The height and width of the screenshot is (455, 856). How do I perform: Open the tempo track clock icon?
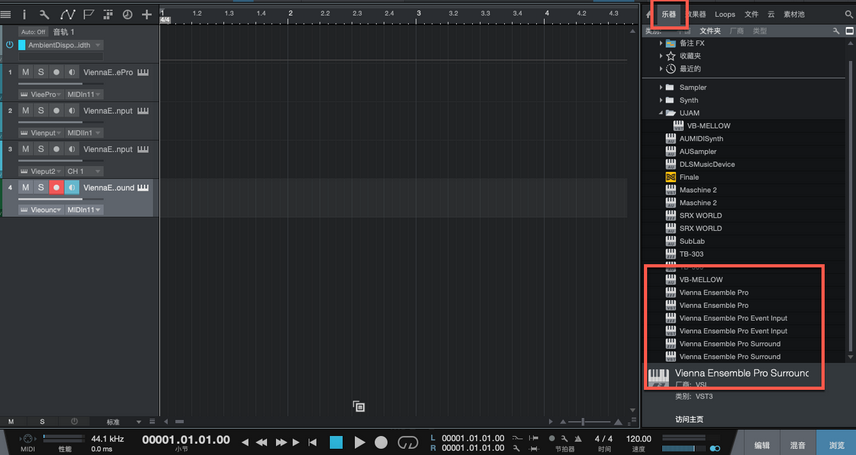point(127,15)
